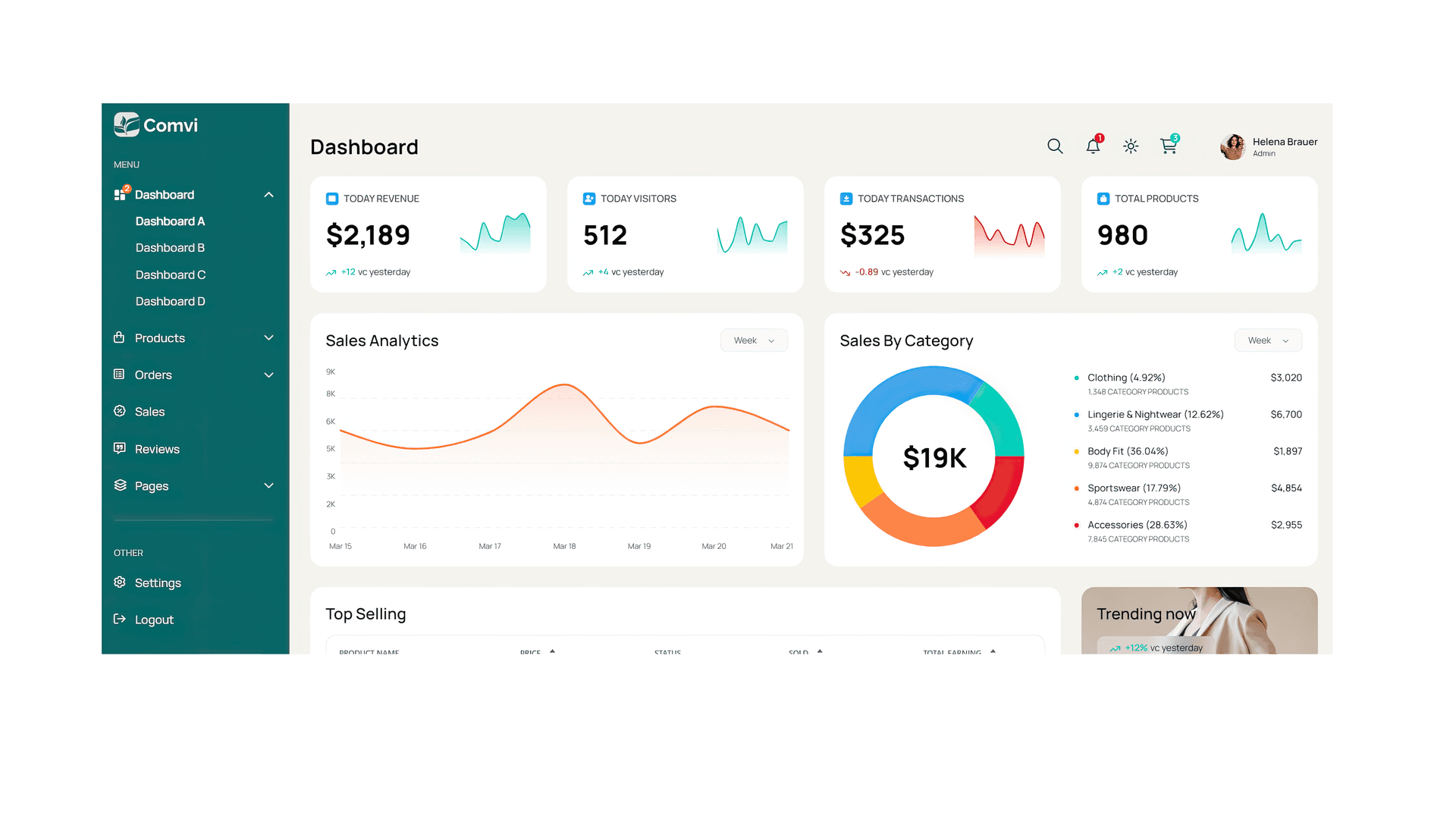Click the Reviews icon in the sidebar
This screenshot has height=819, width=1456.
(120, 448)
